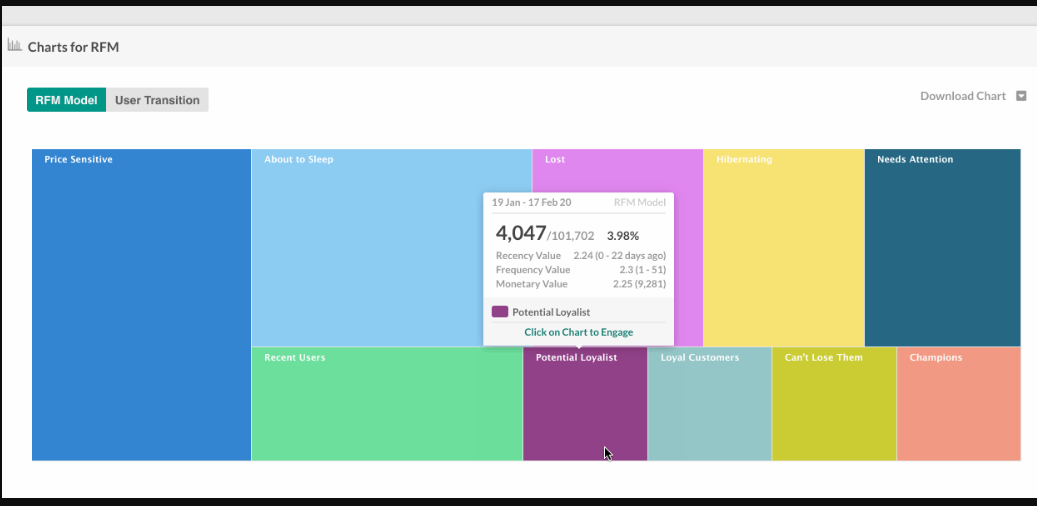The image size is (1037, 506).
Task: Click the RFM Model label in tooltip
Action: [639, 203]
